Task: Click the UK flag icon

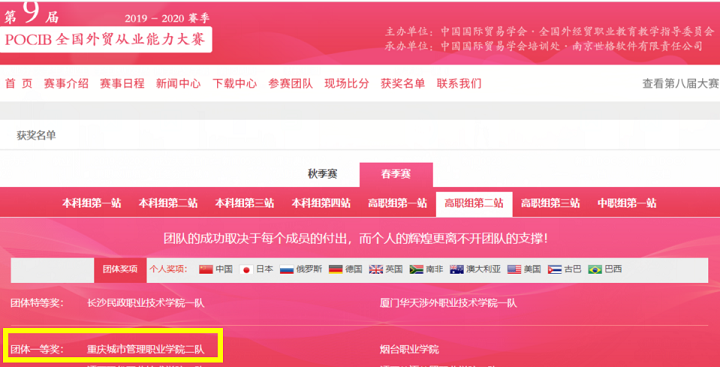Action: point(376,270)
